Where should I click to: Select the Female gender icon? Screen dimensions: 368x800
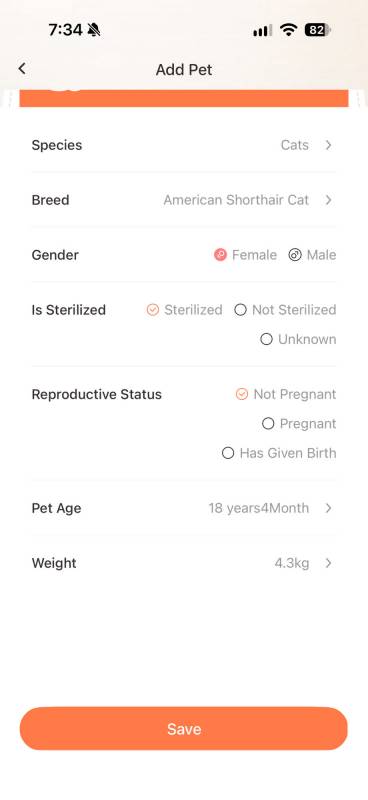(x=220, y=255)
